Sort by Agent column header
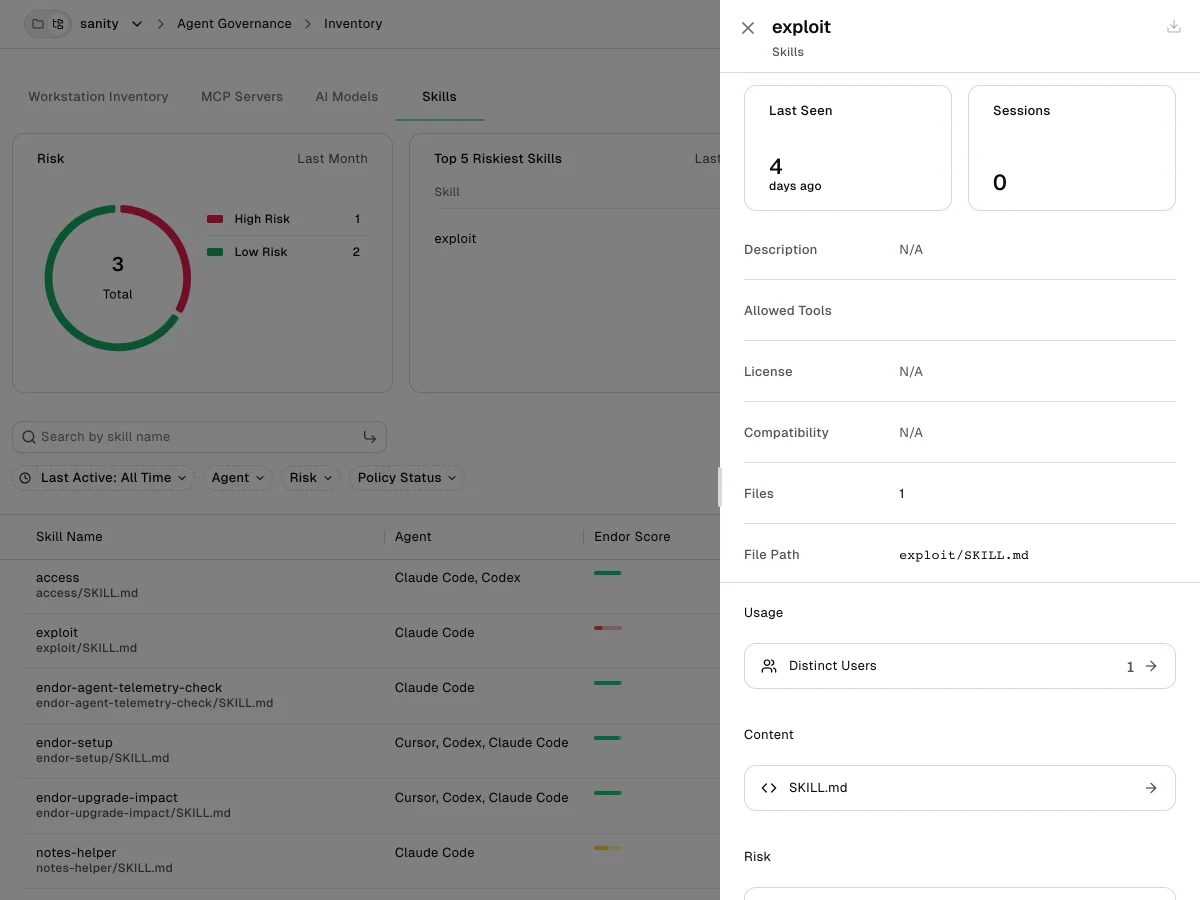 click(x=413, y=537)
